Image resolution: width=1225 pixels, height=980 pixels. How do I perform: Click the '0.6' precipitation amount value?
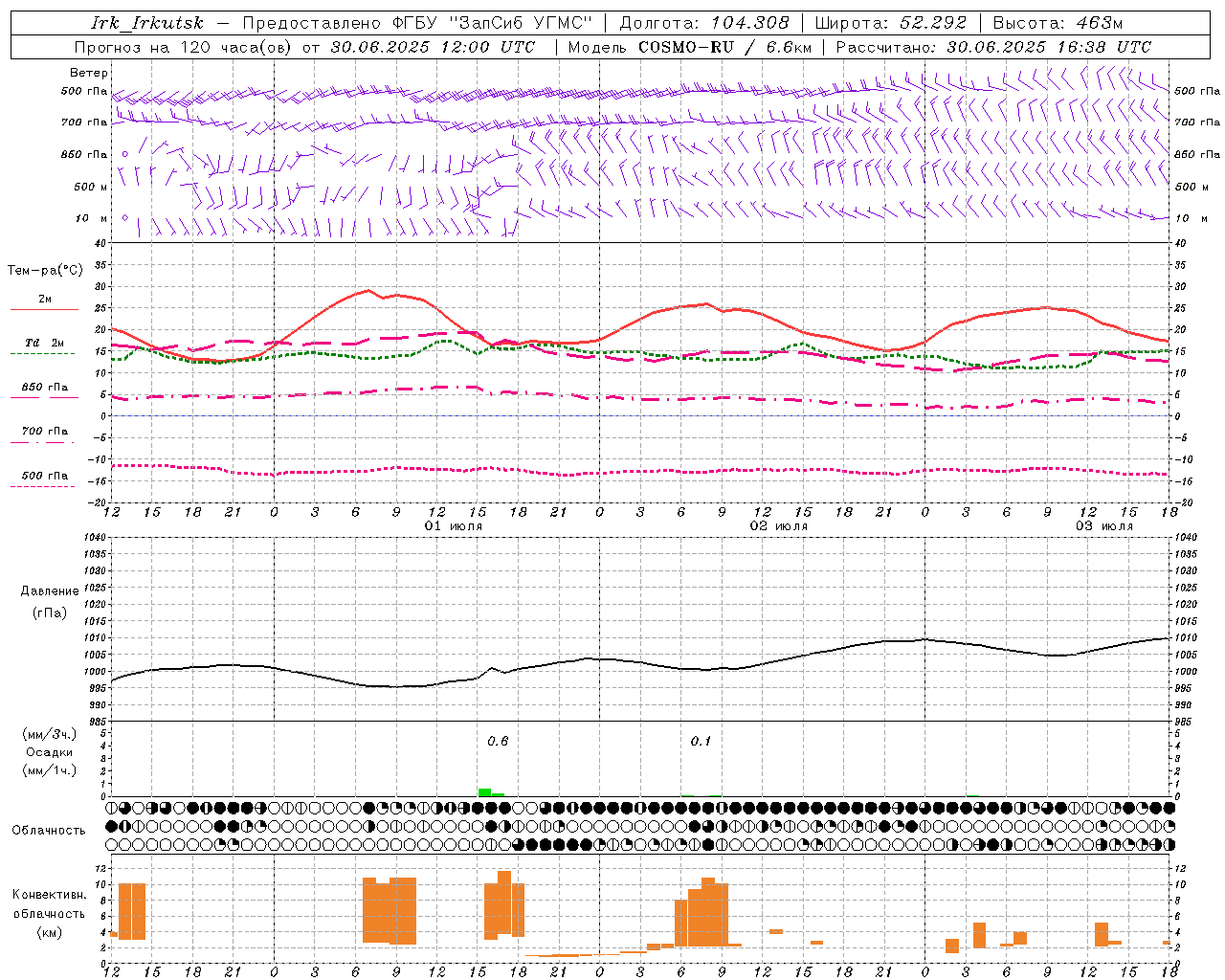pos(498,741)
